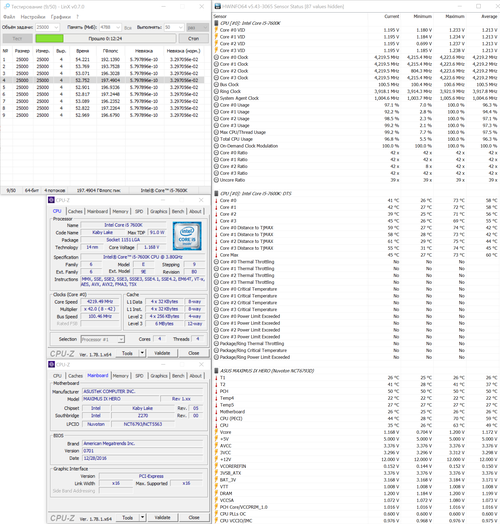
Task: Open the run count dropdown showing 50
Action: pos(173,27)
